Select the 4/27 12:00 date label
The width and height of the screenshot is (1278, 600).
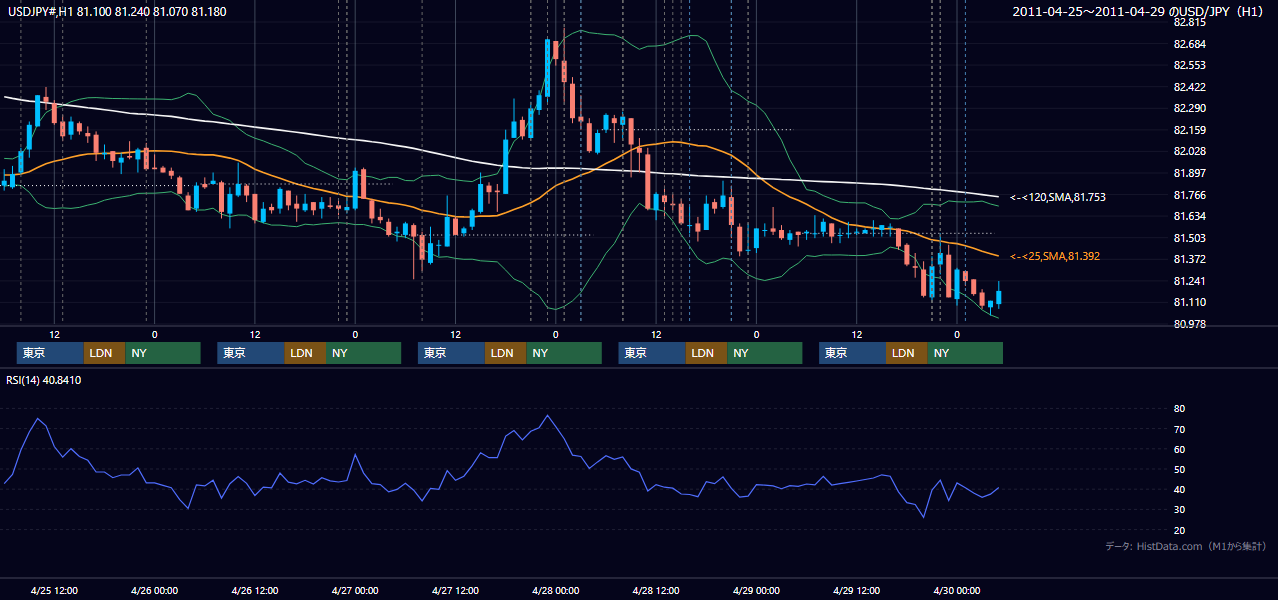[456, 590]
